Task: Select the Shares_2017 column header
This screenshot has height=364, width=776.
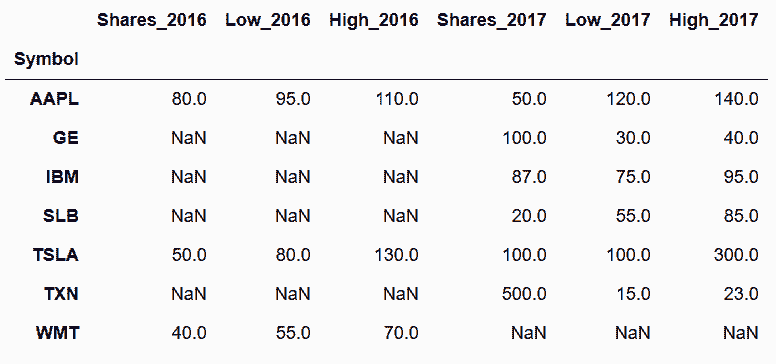Action: coord(491,20)
